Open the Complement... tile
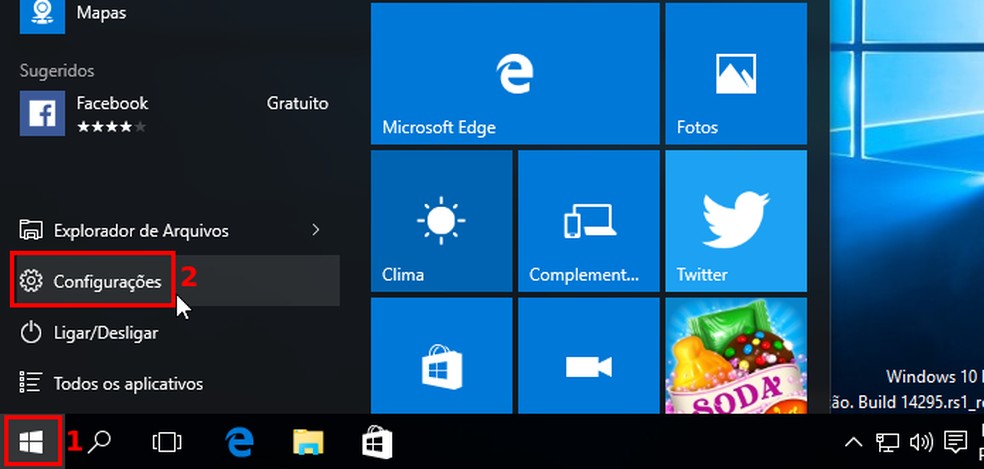The height and width of the screenshot is (469, 984). 589,221
